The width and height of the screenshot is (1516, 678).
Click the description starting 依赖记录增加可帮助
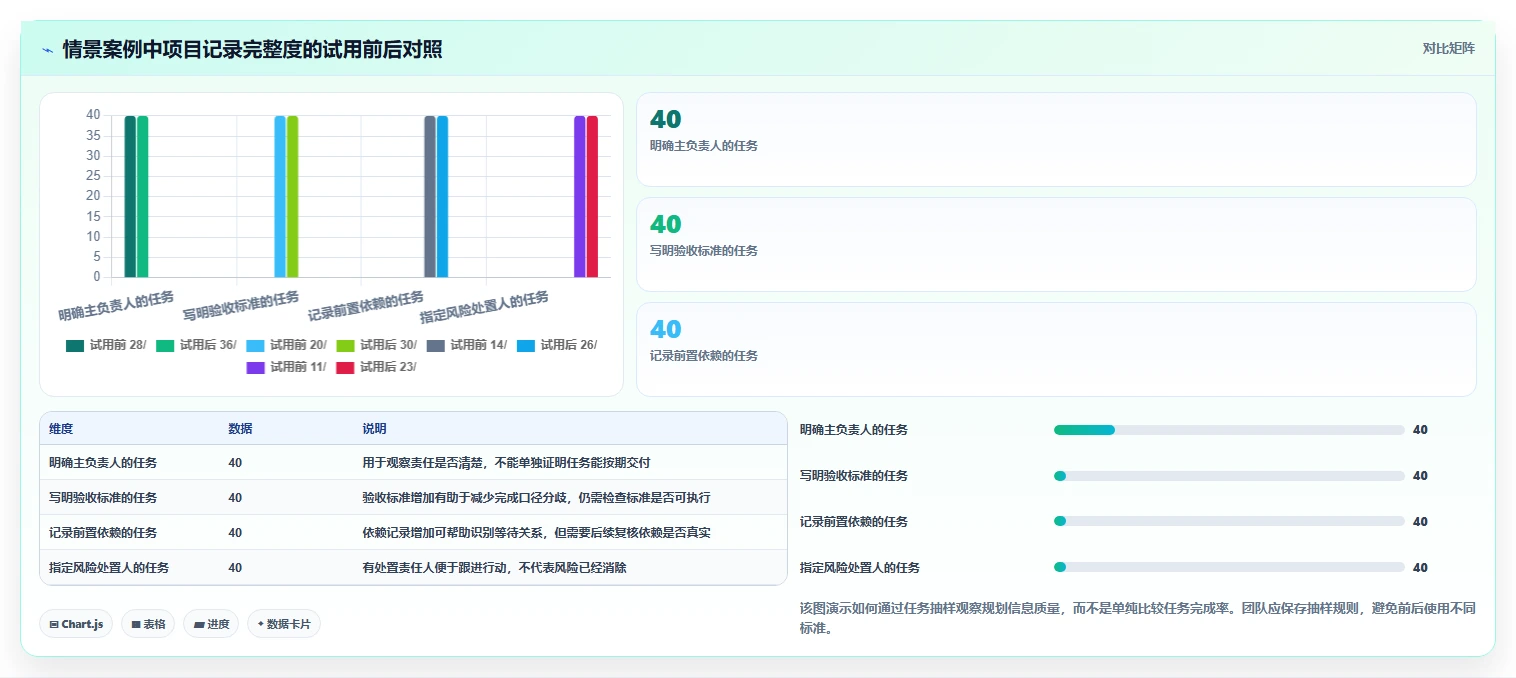536,533
